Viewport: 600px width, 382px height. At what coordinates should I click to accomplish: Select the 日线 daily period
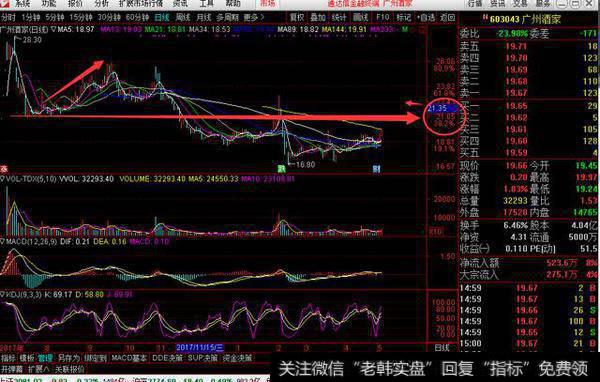[x=162, y=18]
